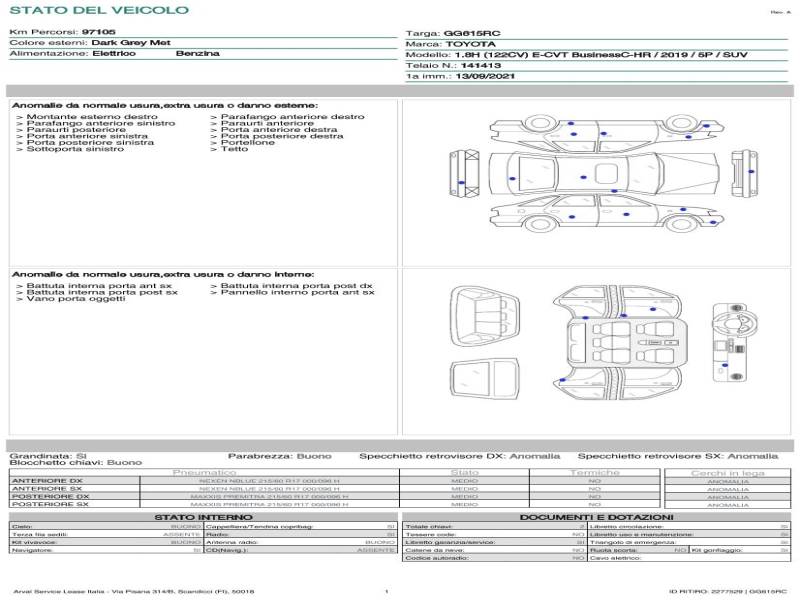Click the 'Triangolo di emergenza' row label
The image size is (800, 600).
633,542
